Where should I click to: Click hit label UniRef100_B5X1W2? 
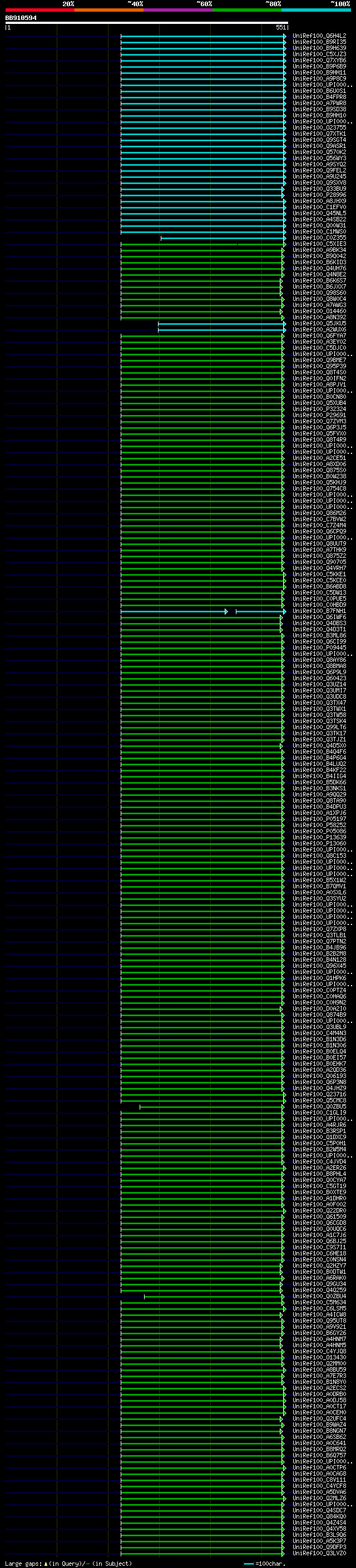[319, 879]
